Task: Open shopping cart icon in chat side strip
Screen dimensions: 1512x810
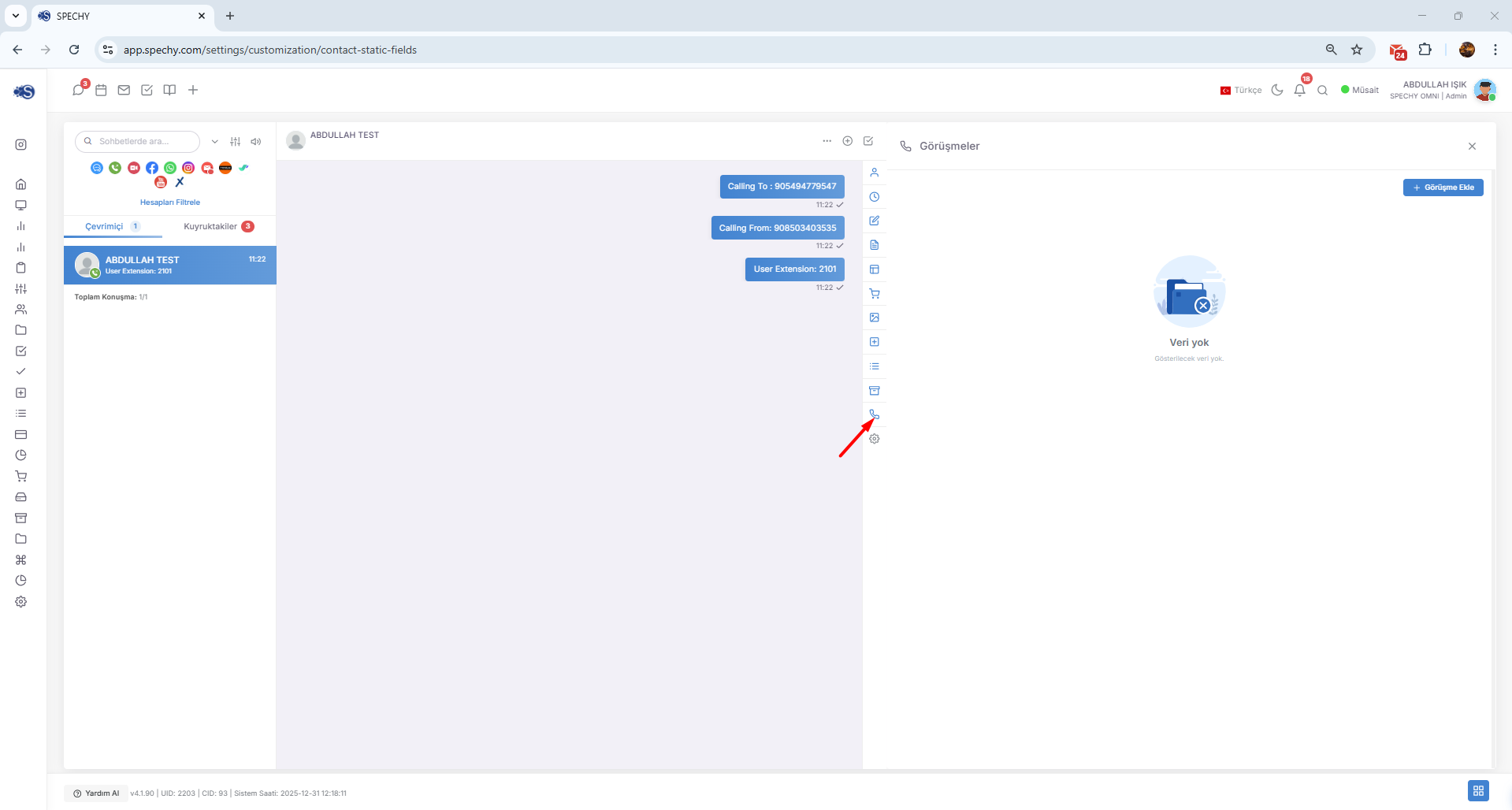Action: 875,294
